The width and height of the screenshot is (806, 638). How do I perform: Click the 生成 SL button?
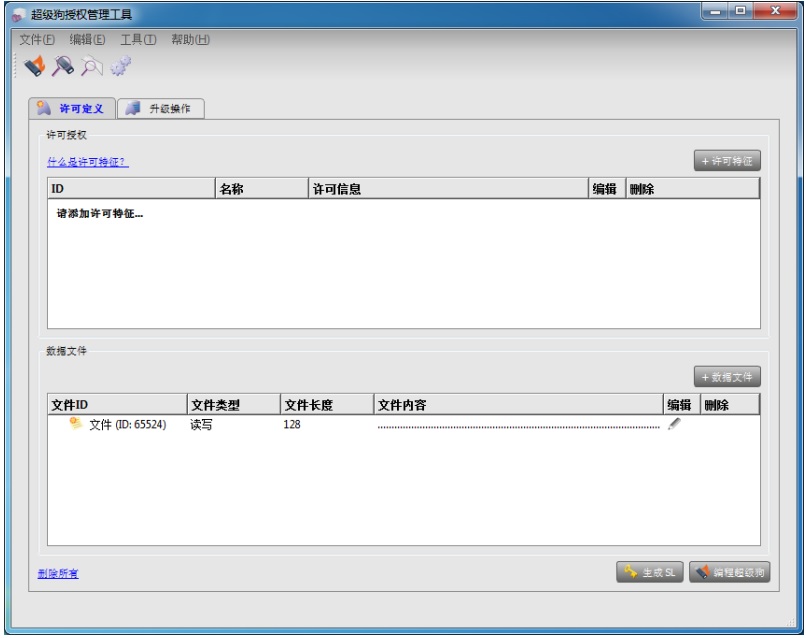point(649,571)
